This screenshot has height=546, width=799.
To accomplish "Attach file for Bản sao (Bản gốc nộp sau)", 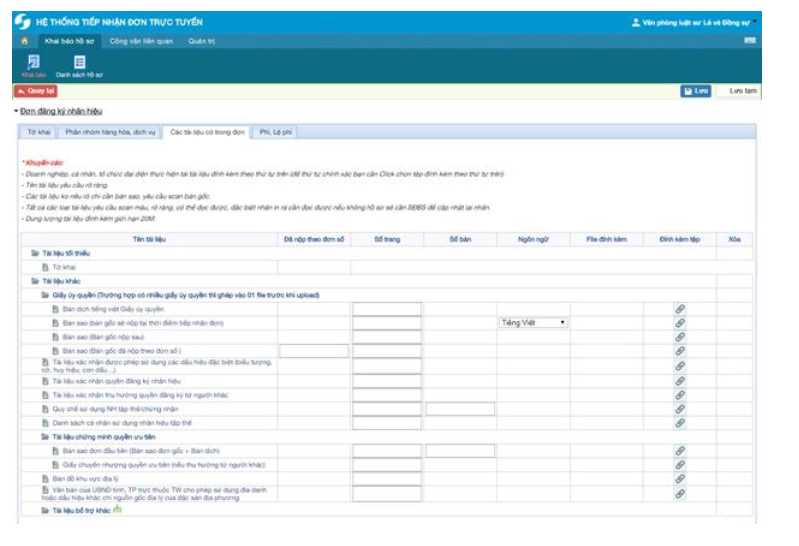I will tap(680, 337).
